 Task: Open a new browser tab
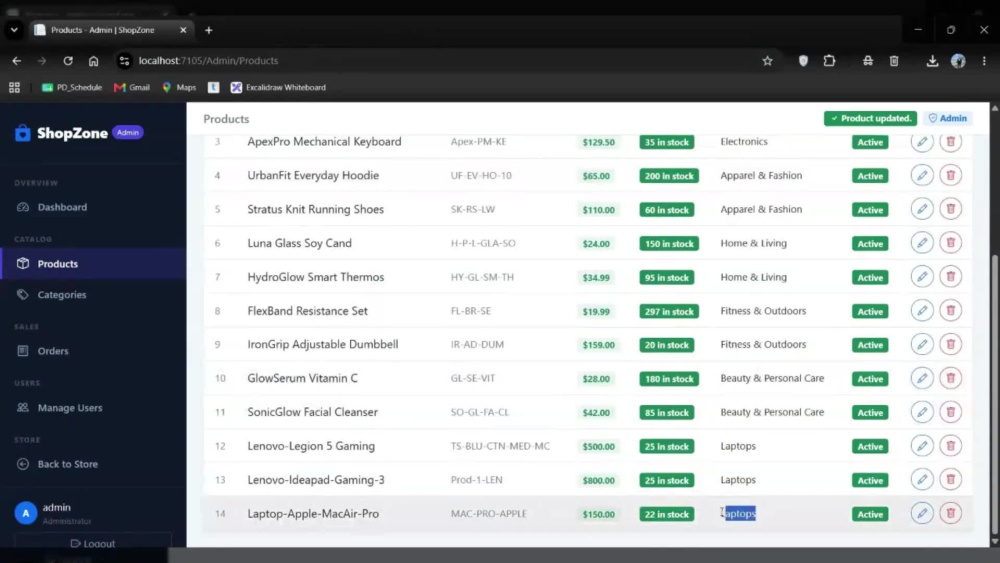pyautogui.click(x=209, y=30)
